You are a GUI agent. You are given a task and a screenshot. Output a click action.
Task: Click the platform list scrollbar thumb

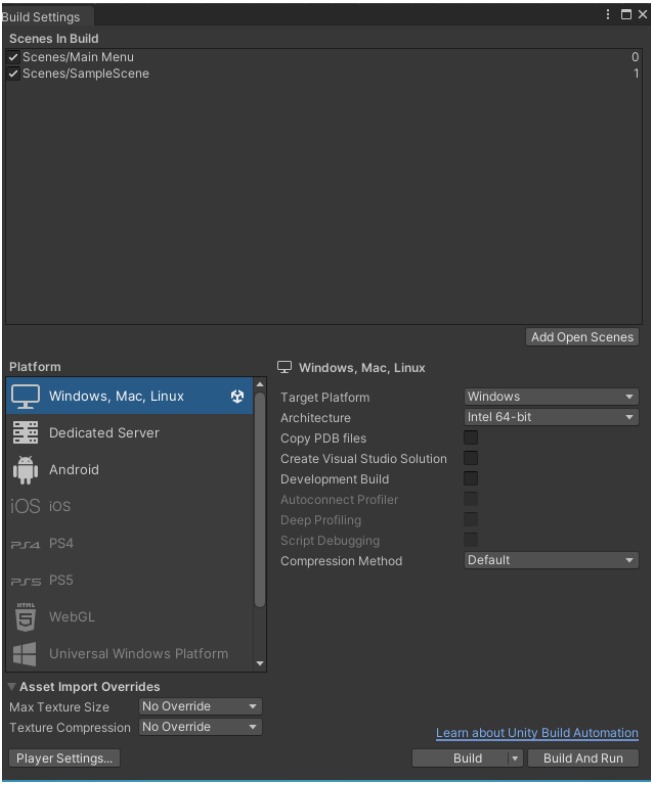pos(259,500)
